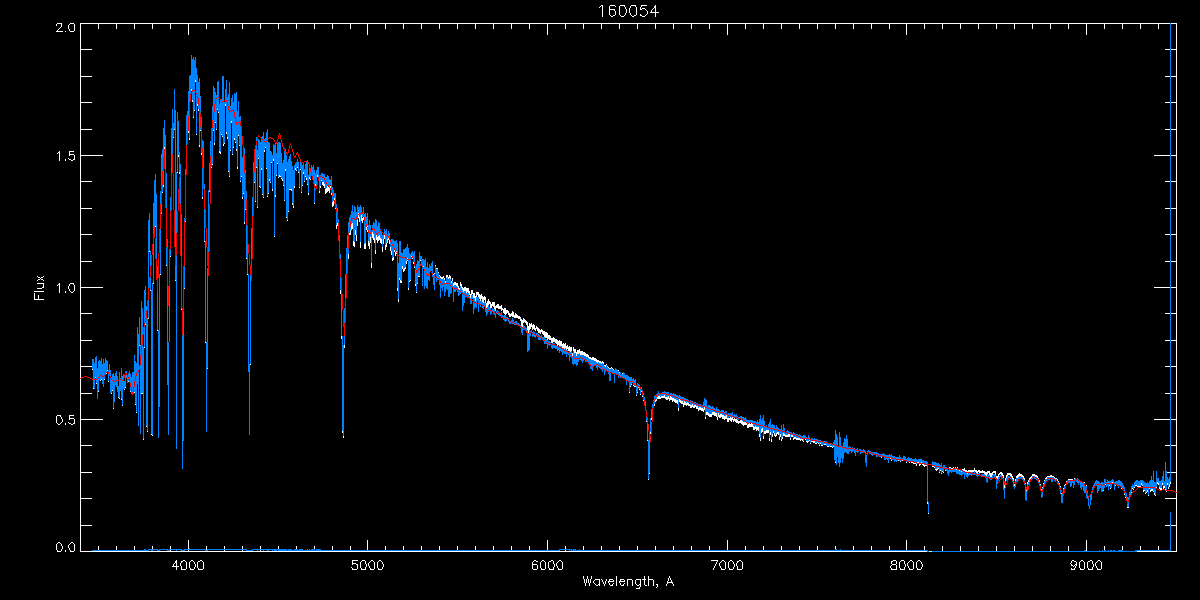Click the 7000 x-axis tick label
Image resolution: width=1200 pixels, height=600 pixels.
727,565
